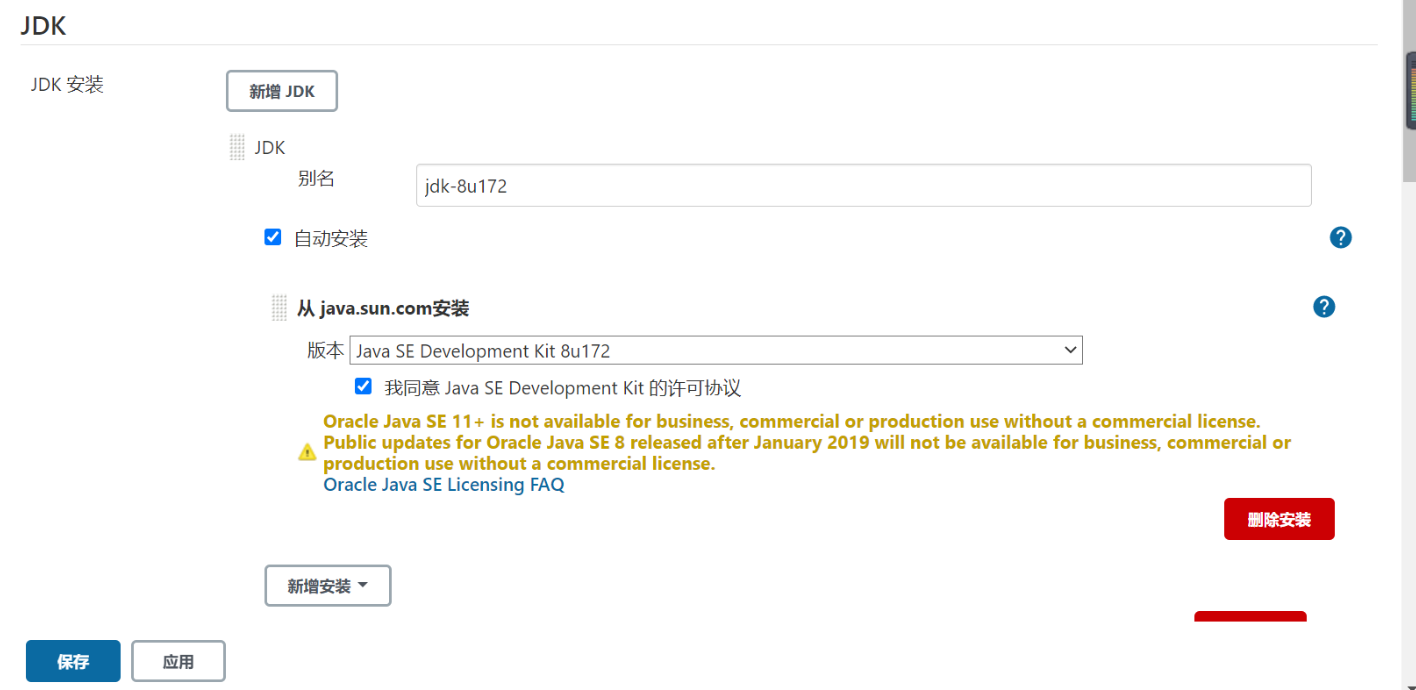Click the drag handle beside the JDK entry
This screenshot has height=690, width=1416.
coord(237,147)
